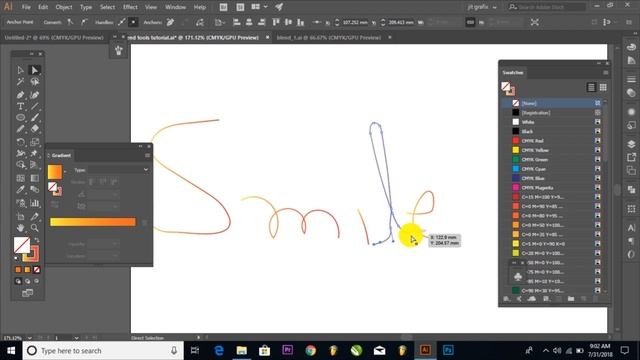Open Gradient panel options menu
Image resolution: width=640 pixels, height=360 pixels.
tap(147, 156)
